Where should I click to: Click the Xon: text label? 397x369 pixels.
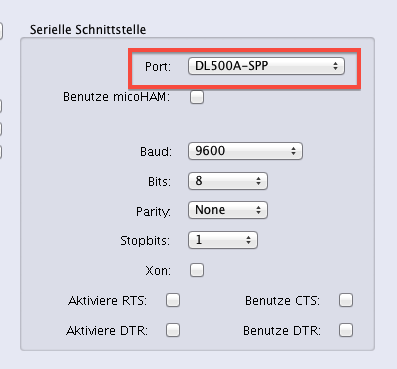(x=158, y=271)
